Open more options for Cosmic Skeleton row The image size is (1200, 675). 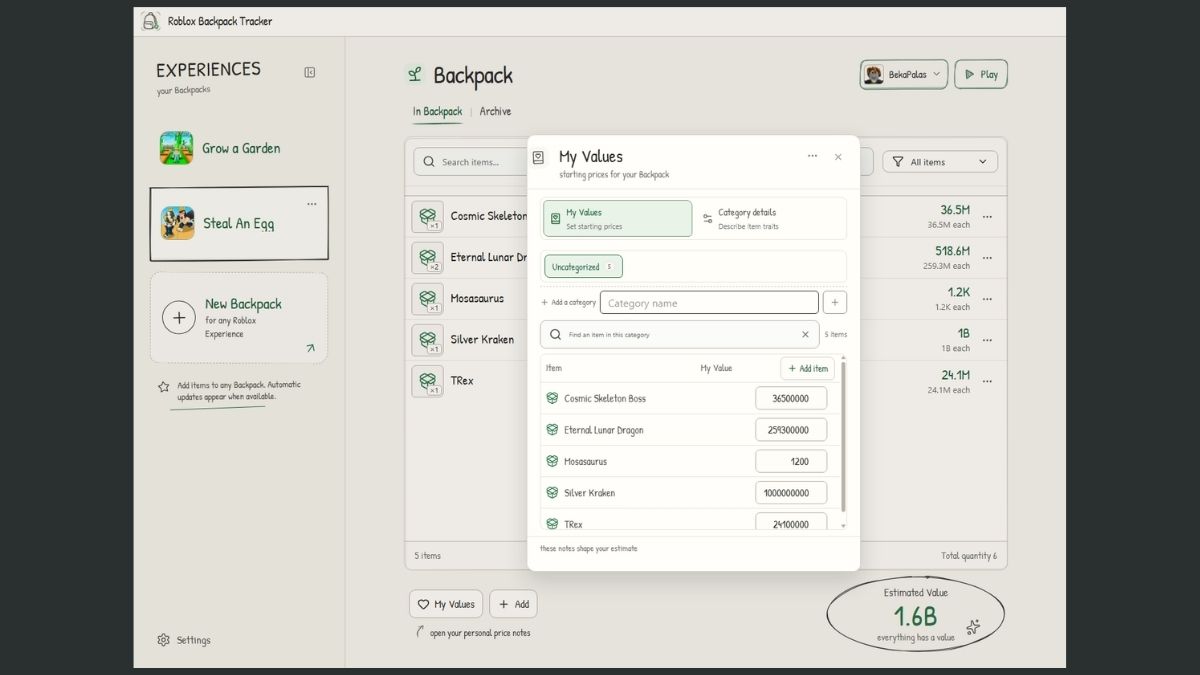[988, 217]
